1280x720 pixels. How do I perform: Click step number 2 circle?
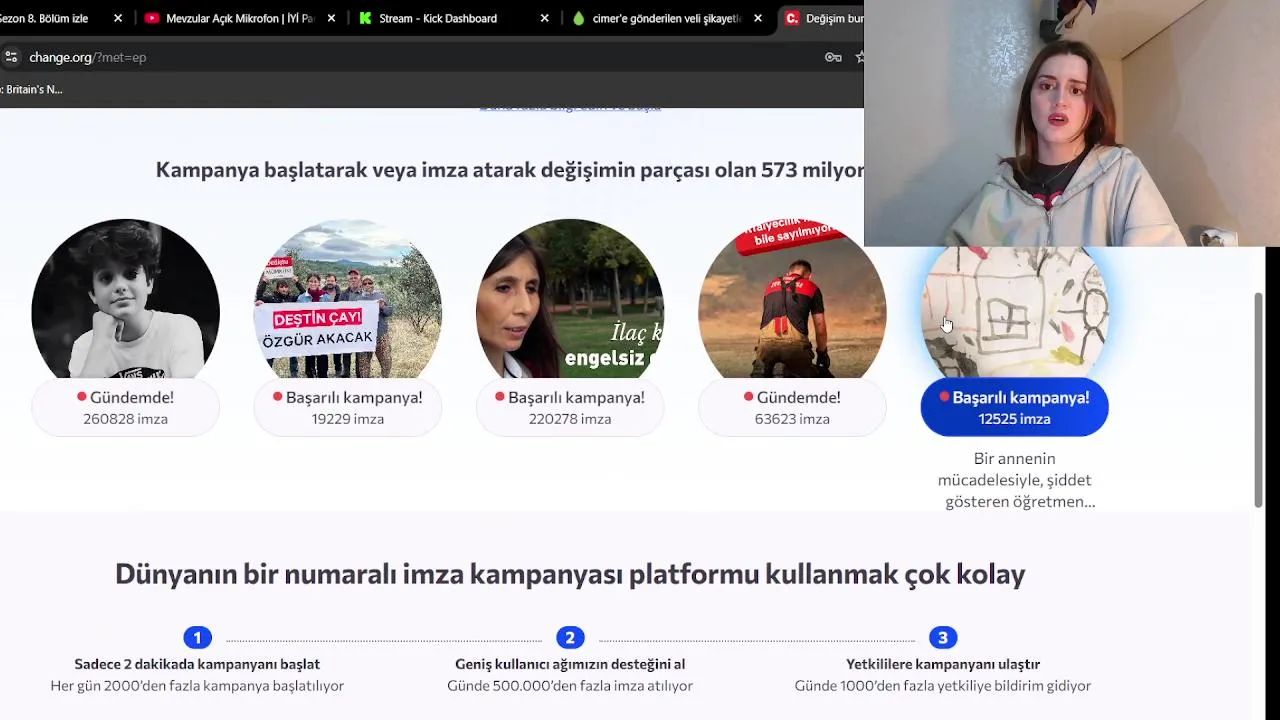[x=570, y=637]
